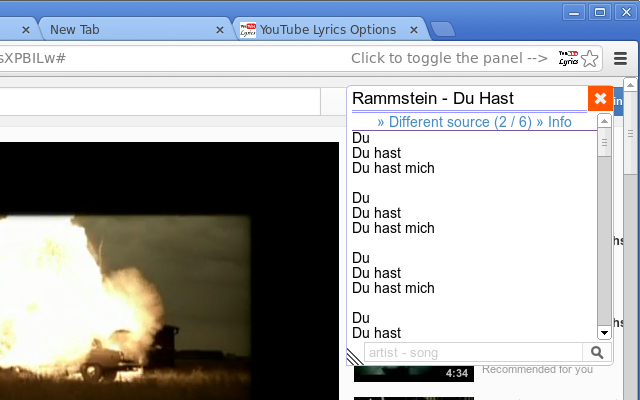Click the YouTube search box on page

160,101
